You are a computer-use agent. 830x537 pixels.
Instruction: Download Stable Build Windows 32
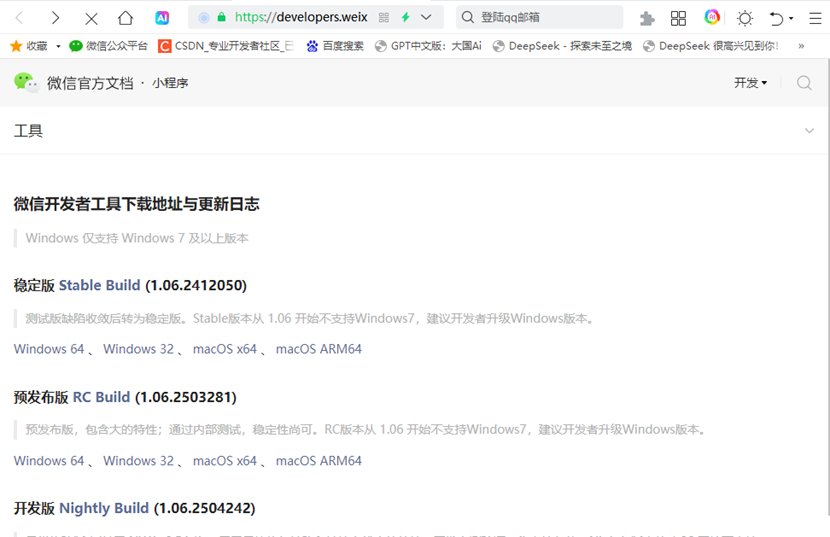[x=138, y=349]
